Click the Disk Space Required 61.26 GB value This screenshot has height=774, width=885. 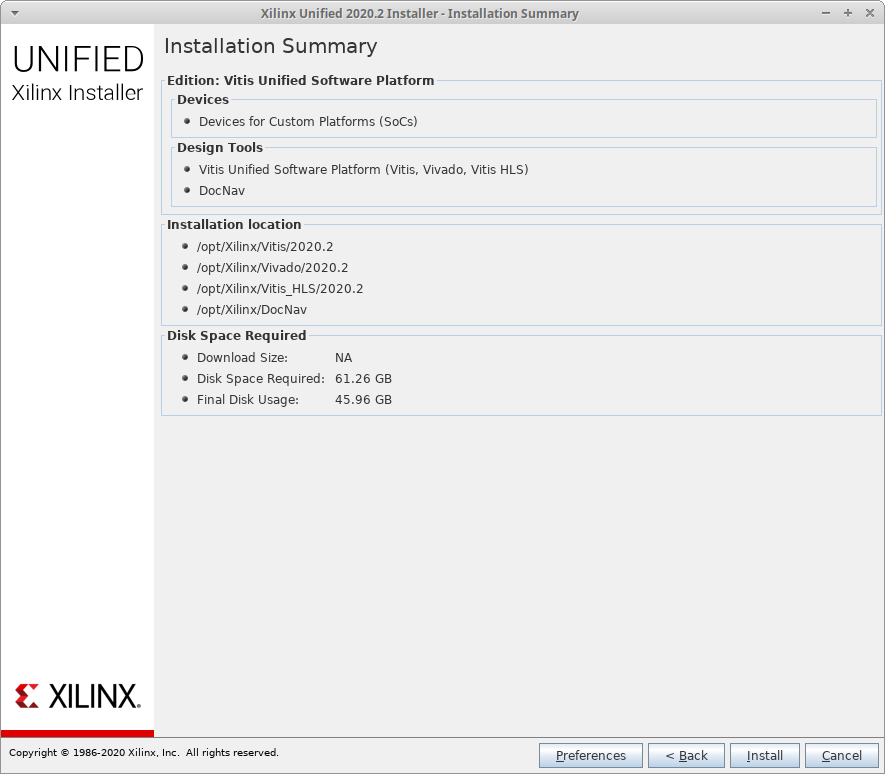[x=363, y=379]
